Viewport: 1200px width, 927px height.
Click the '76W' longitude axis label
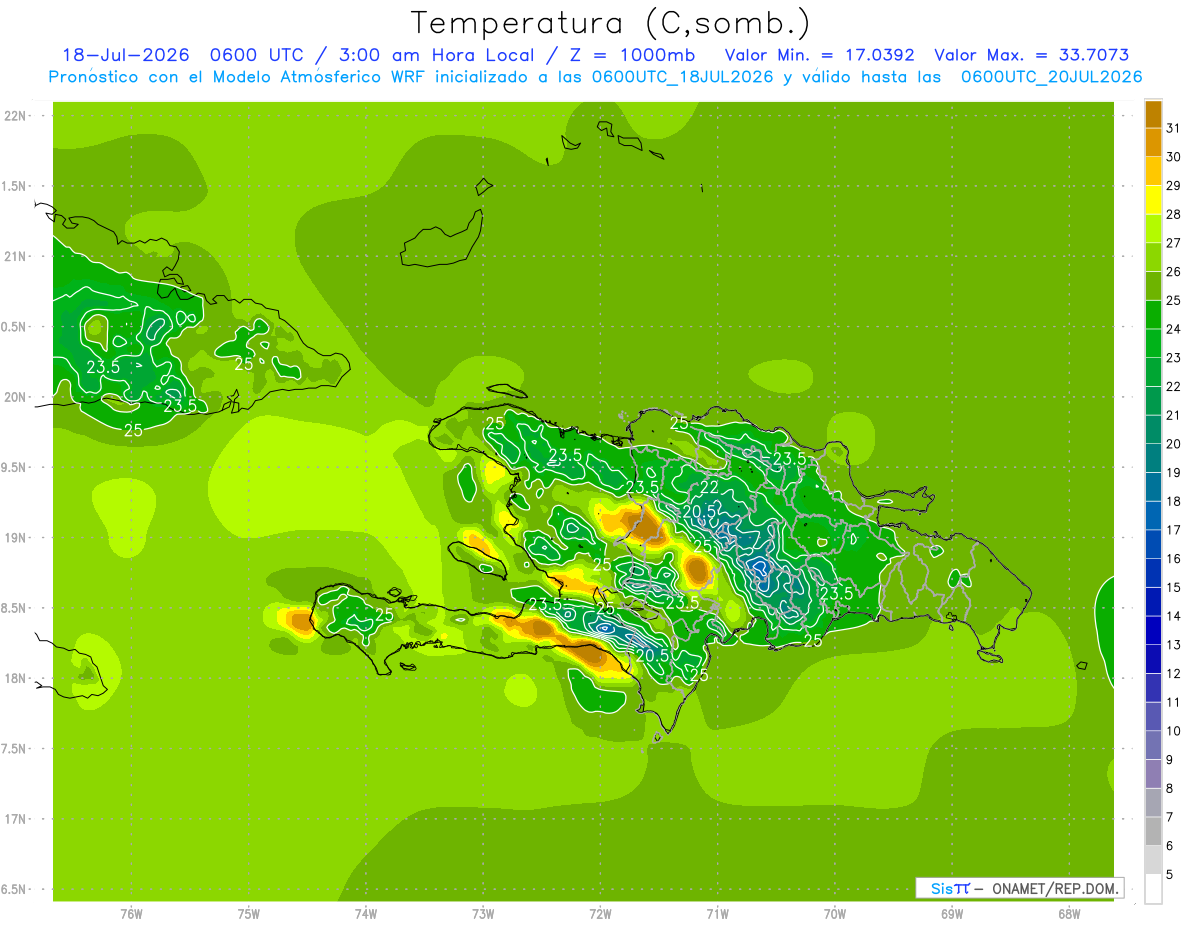coord(131,913)
